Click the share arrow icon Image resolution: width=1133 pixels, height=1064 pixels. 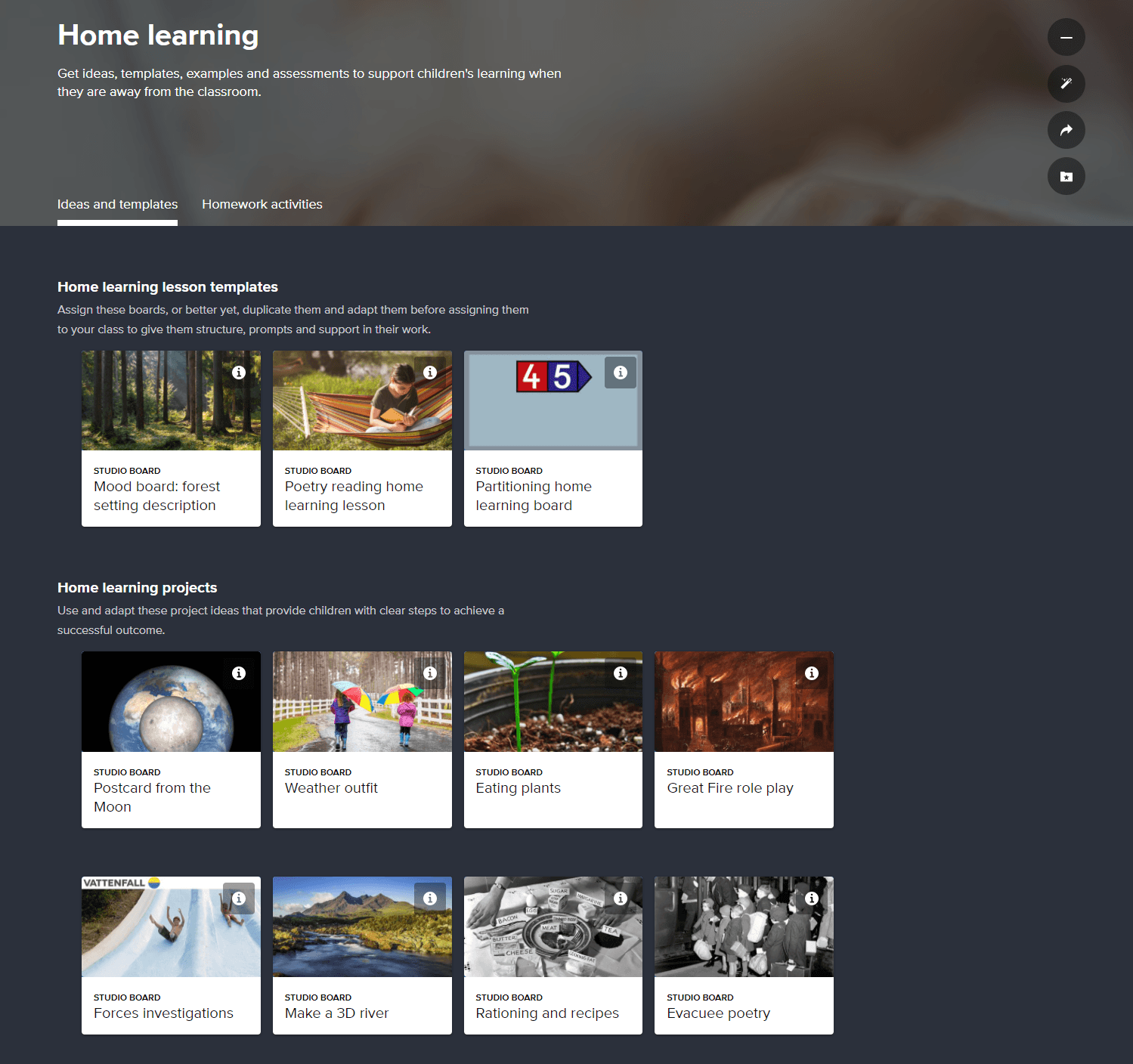click(1066, 130)
